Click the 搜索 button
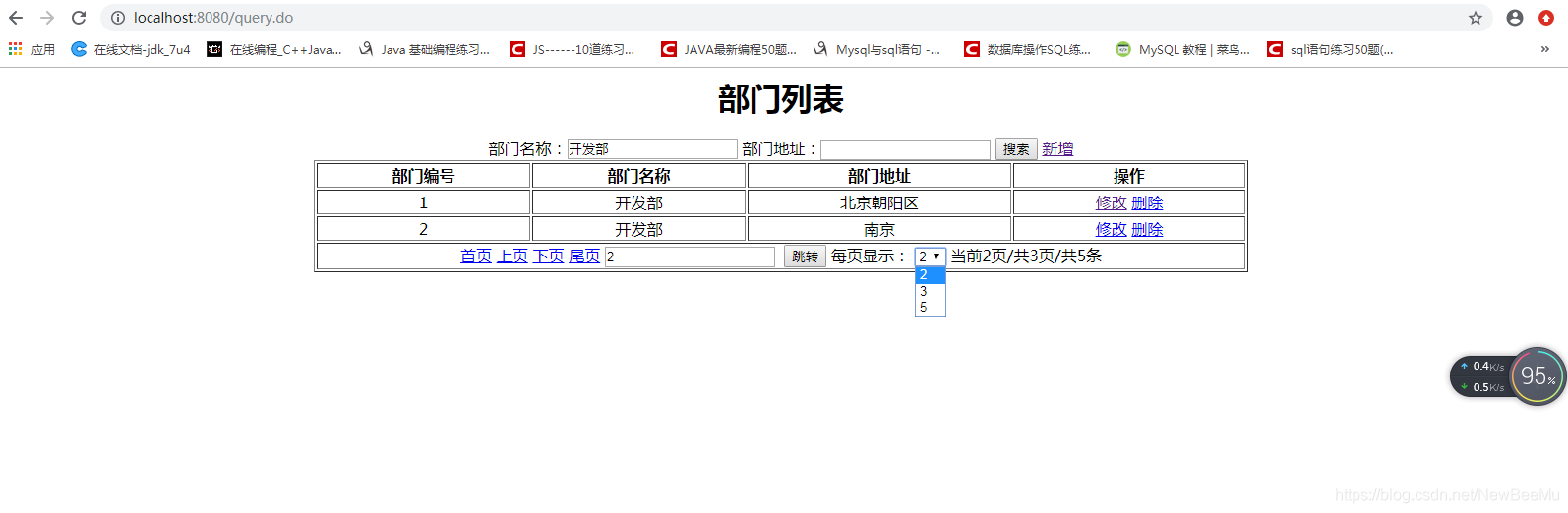 [x=1016, y=149]
